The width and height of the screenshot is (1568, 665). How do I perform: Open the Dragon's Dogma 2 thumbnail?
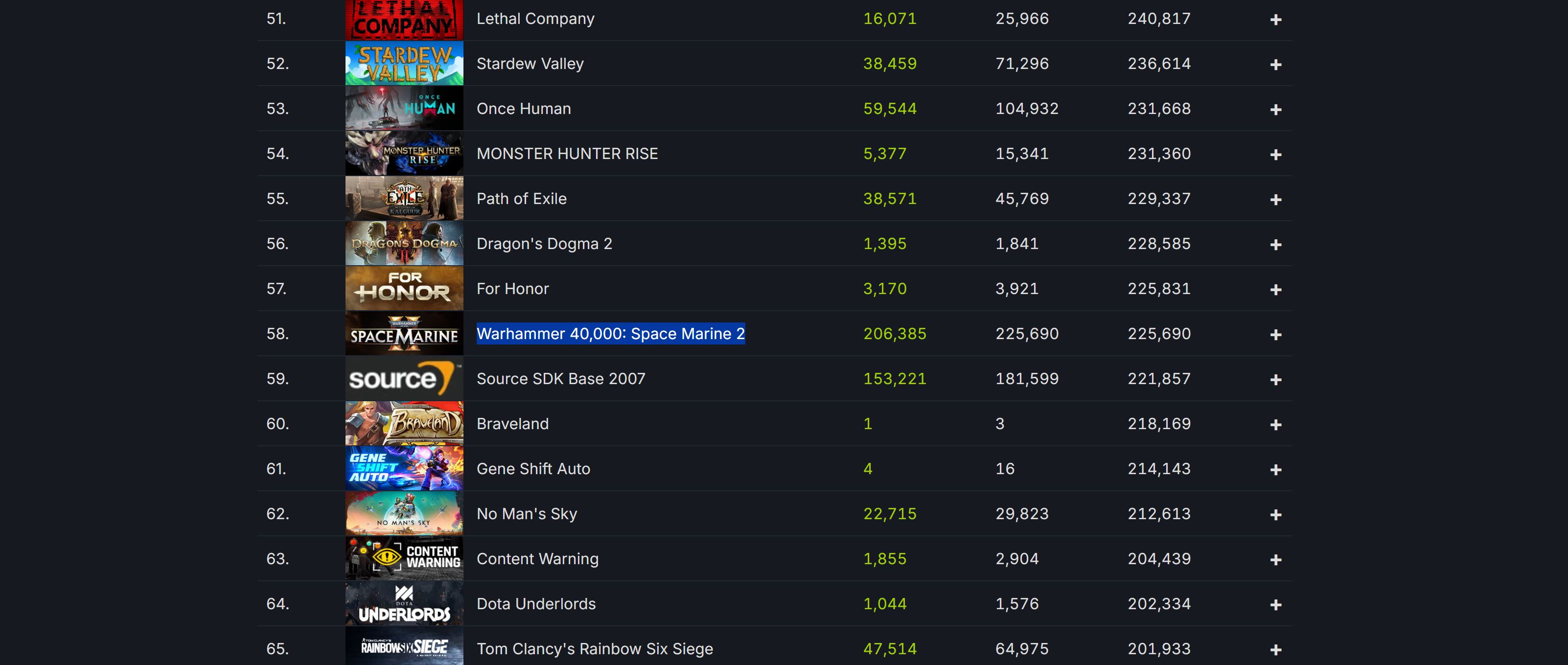404,243
